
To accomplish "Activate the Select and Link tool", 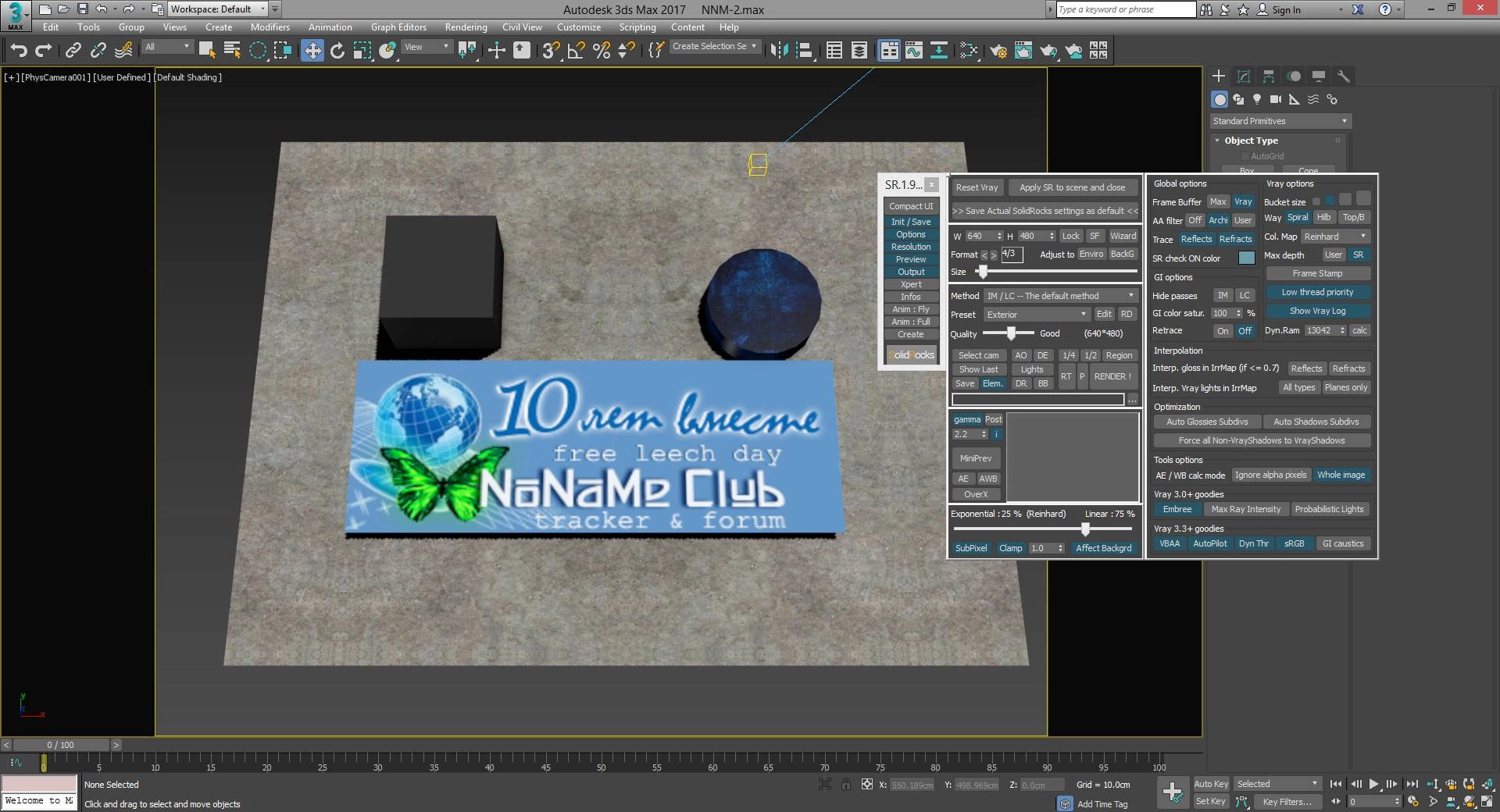I will [73, 51].
